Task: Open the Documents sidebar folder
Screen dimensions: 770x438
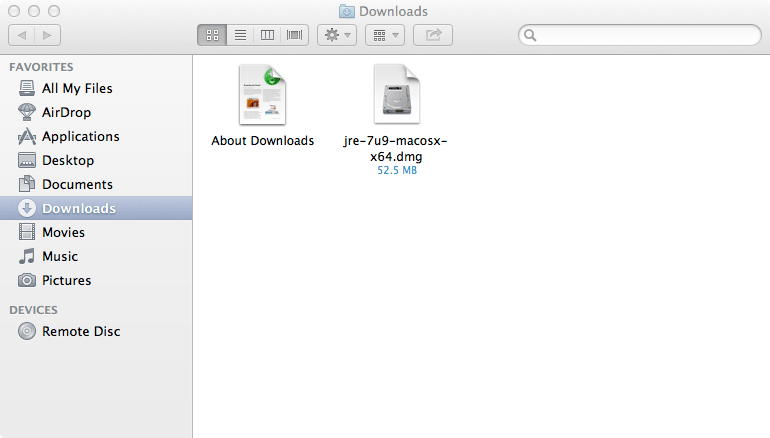Action: click(77, 184)
